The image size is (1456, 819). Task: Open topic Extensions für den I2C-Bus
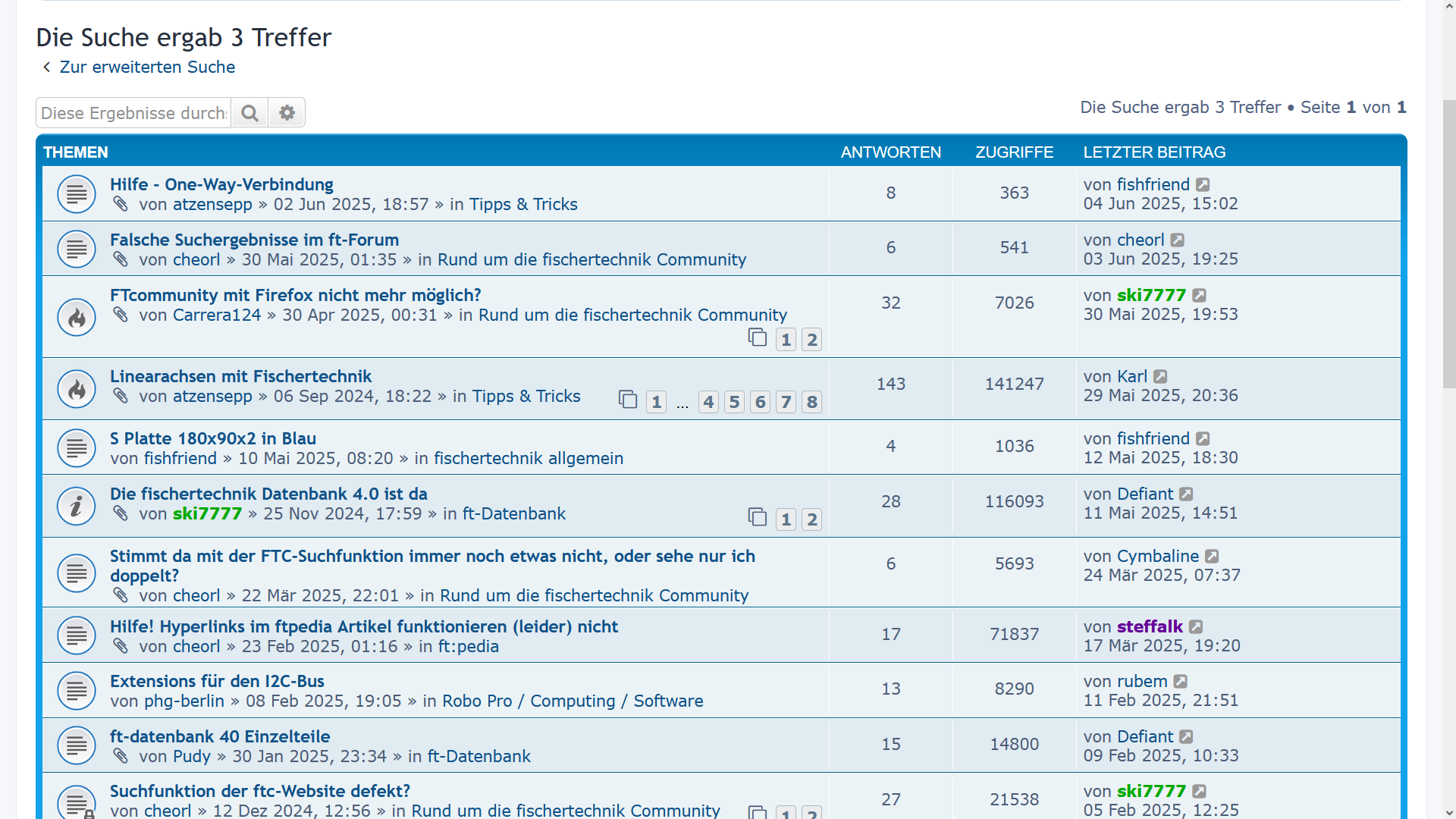point(217,681)
